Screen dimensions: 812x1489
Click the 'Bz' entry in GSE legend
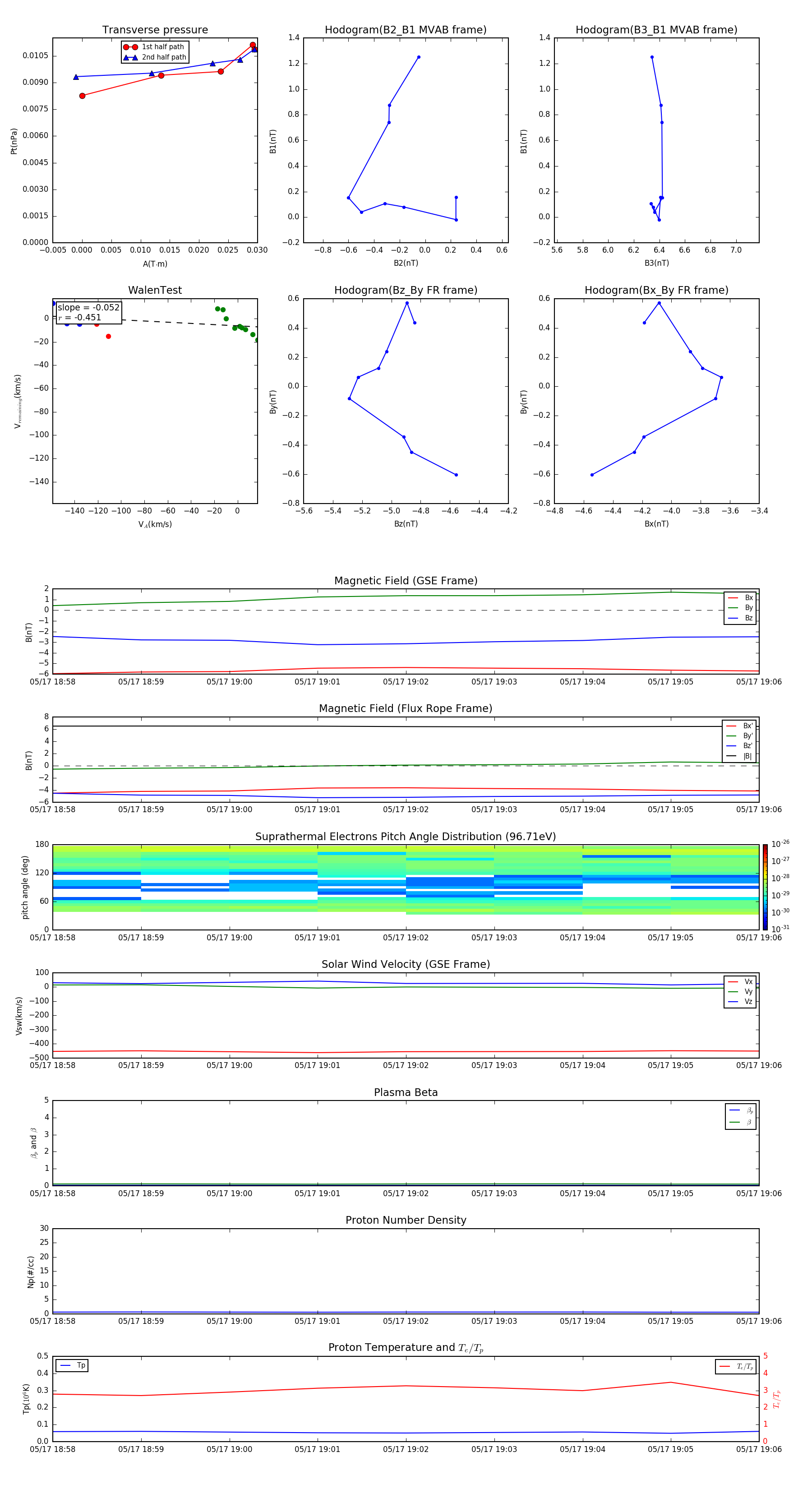(741, 618)
